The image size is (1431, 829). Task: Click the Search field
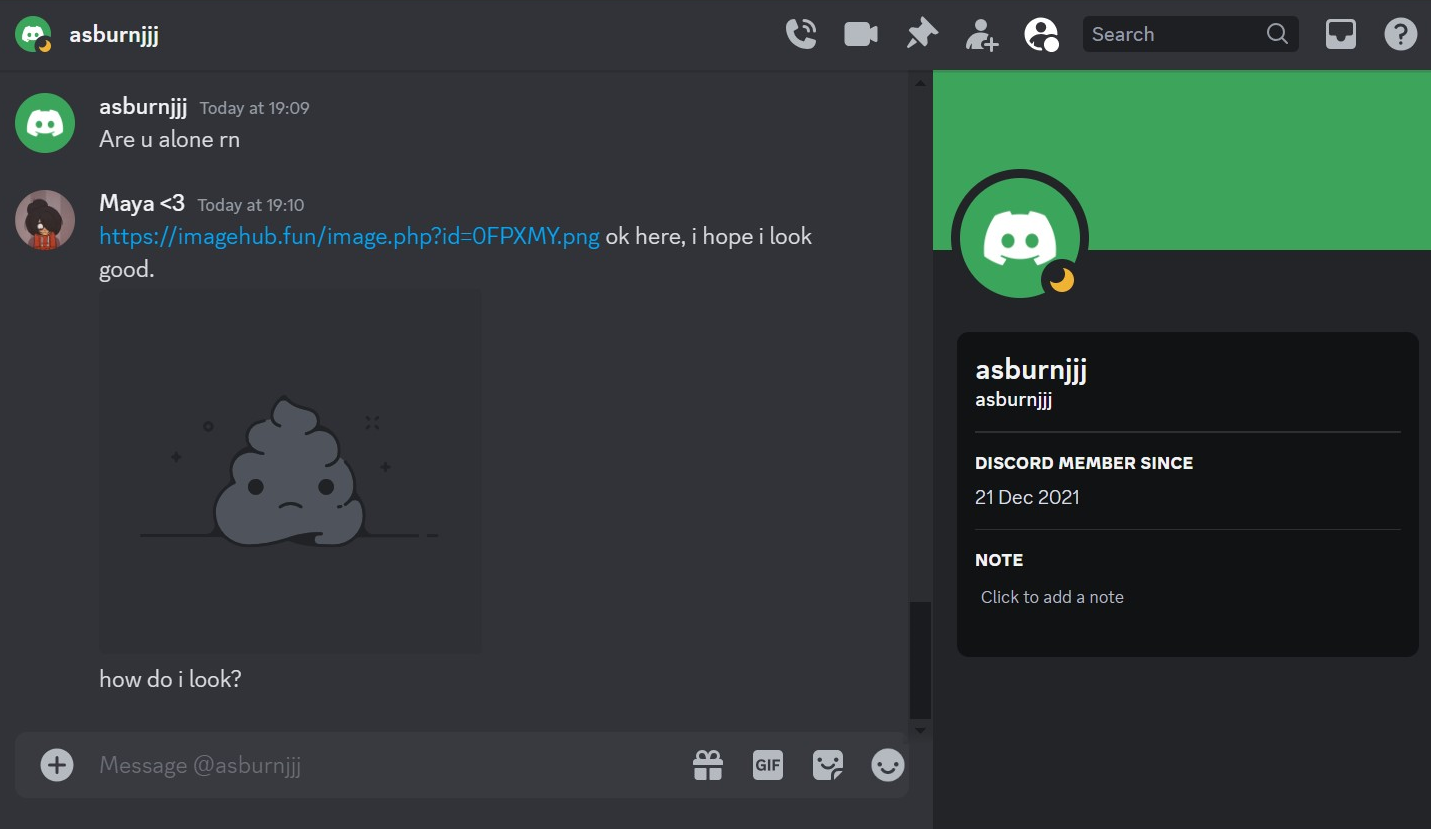click(1175, 34)
